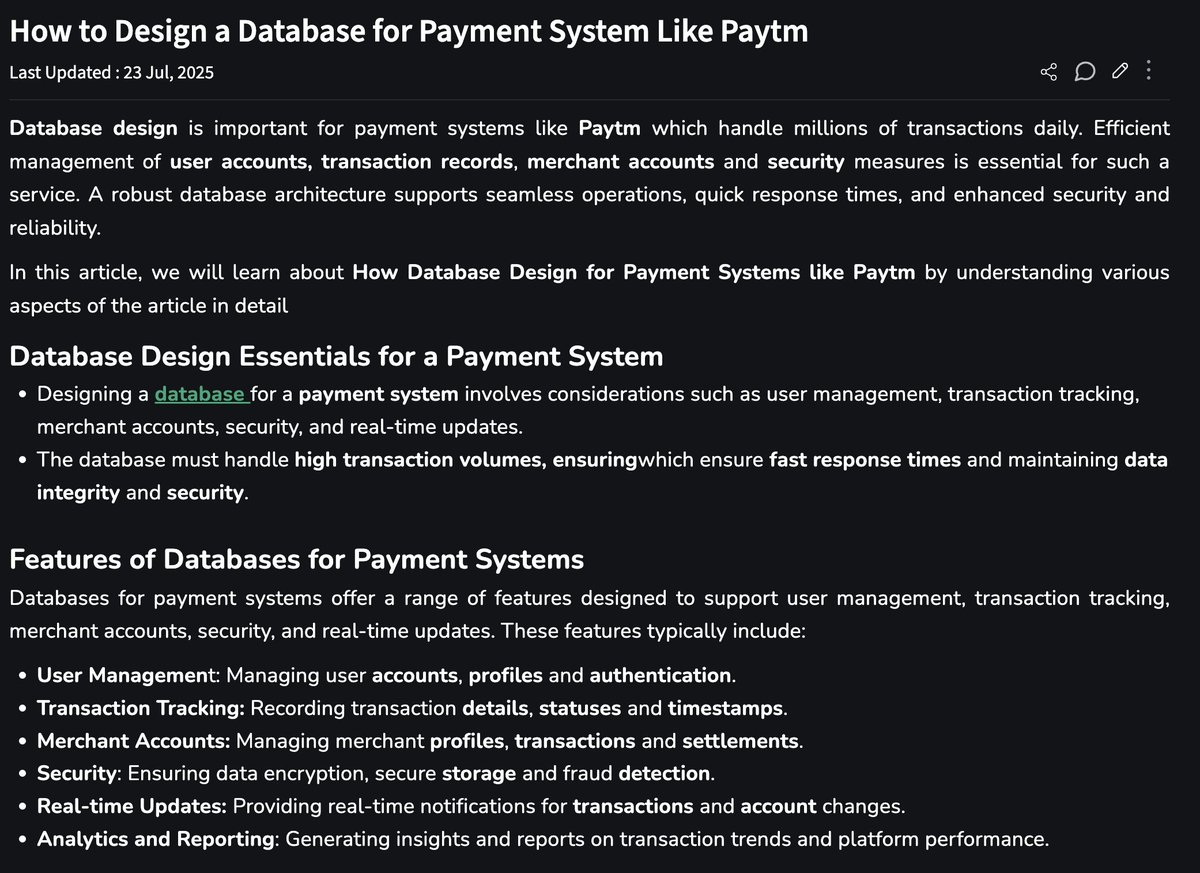Click the heading 'Features of Databases for Payment Systems'
This screenshot has height=873, width=1200.
[x=297, y=558]
